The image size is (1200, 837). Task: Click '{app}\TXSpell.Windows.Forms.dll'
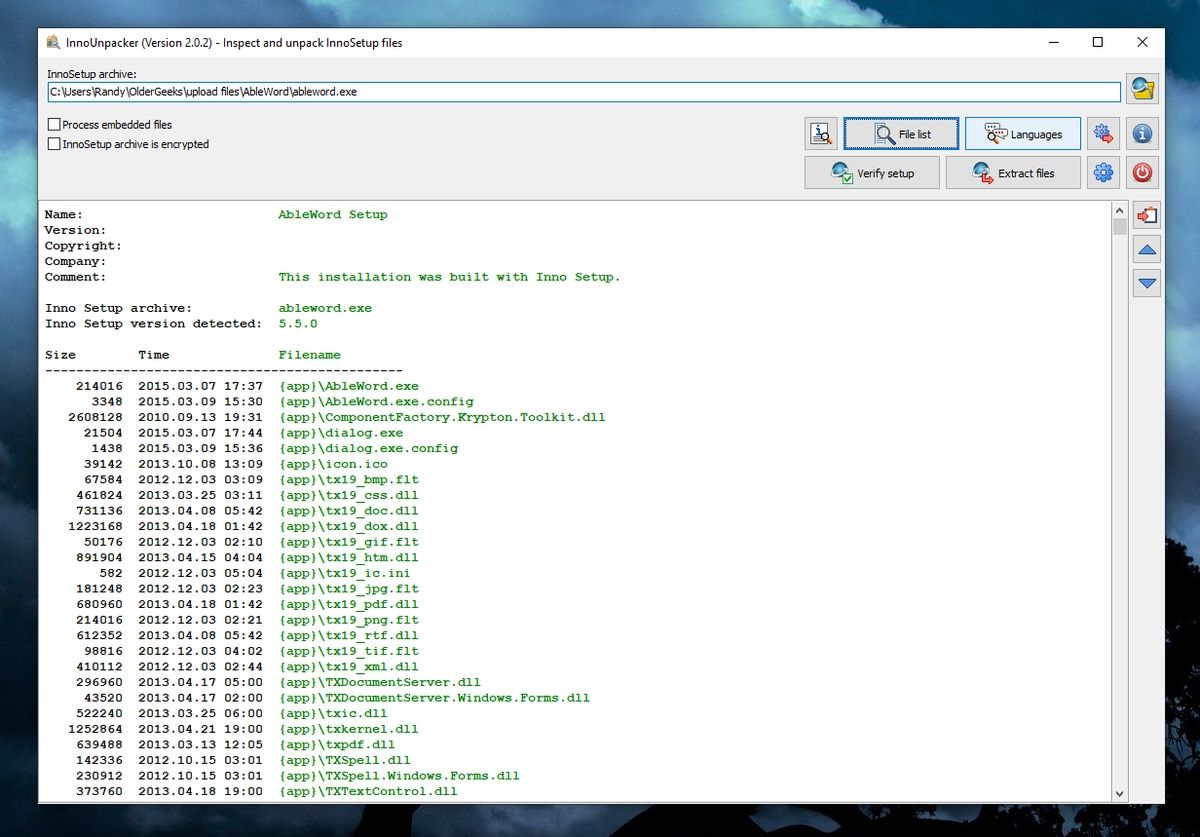399,776
